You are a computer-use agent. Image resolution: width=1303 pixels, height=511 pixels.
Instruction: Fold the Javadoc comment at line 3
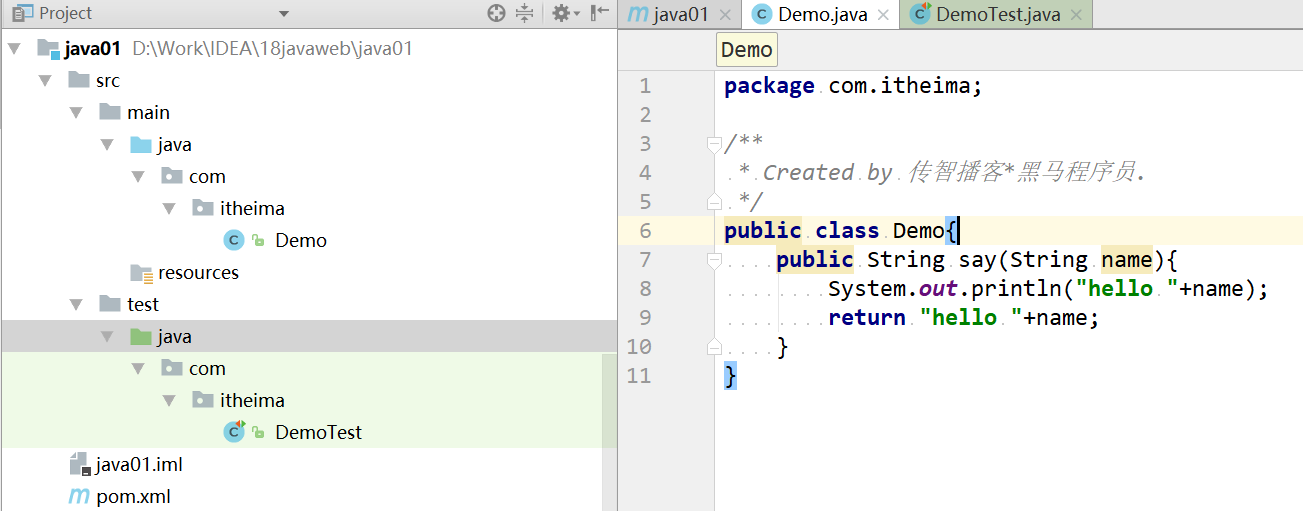pyautogui.click(x=713, y=144)
